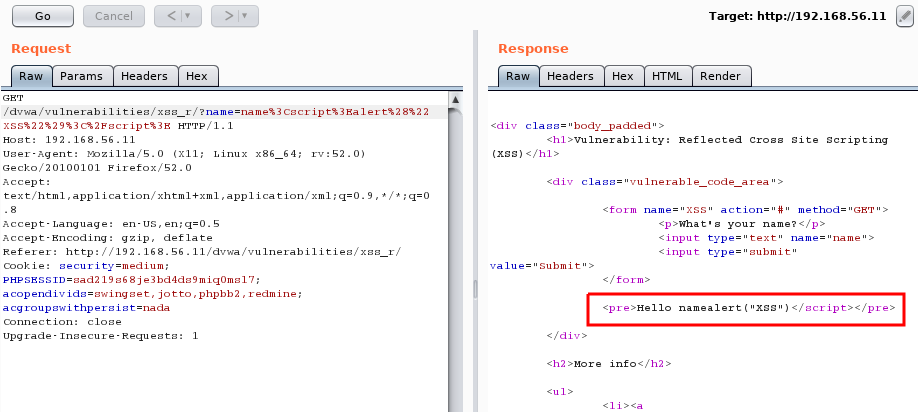Image resolution: width=918 pixels, height=412 pixels.
Task: Click the acopendivids cookie line
Action: point(153,294)
